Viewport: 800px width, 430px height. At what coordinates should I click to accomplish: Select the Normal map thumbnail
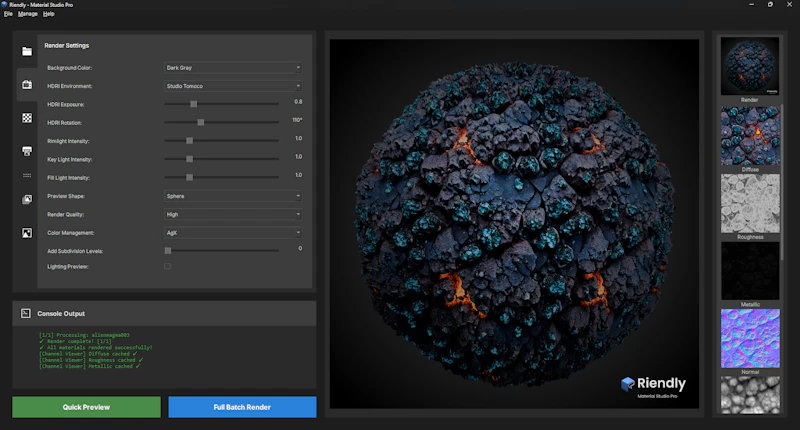(x=750, y=338)
